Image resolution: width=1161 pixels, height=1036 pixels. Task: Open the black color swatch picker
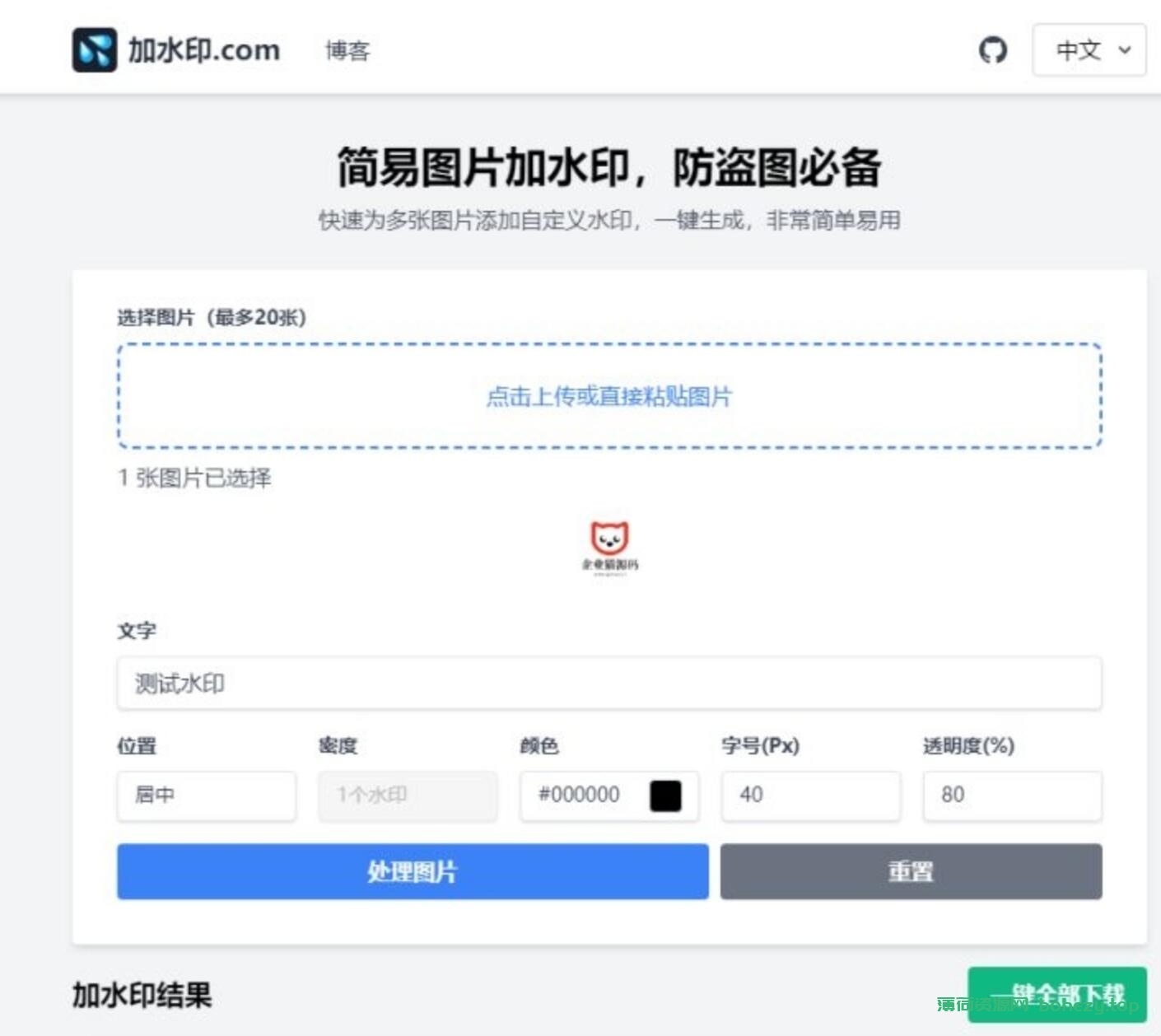pos(665,796)
